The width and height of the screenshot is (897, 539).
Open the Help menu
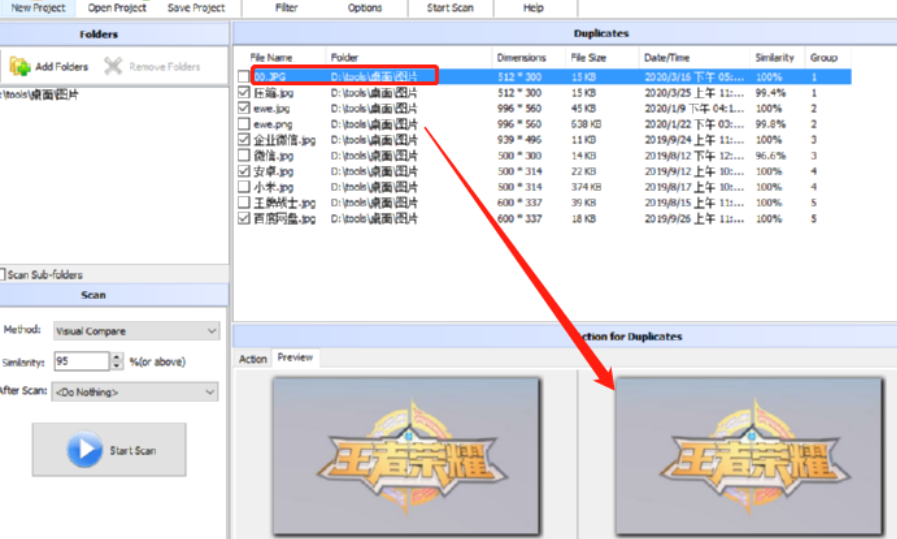point(533,8)
